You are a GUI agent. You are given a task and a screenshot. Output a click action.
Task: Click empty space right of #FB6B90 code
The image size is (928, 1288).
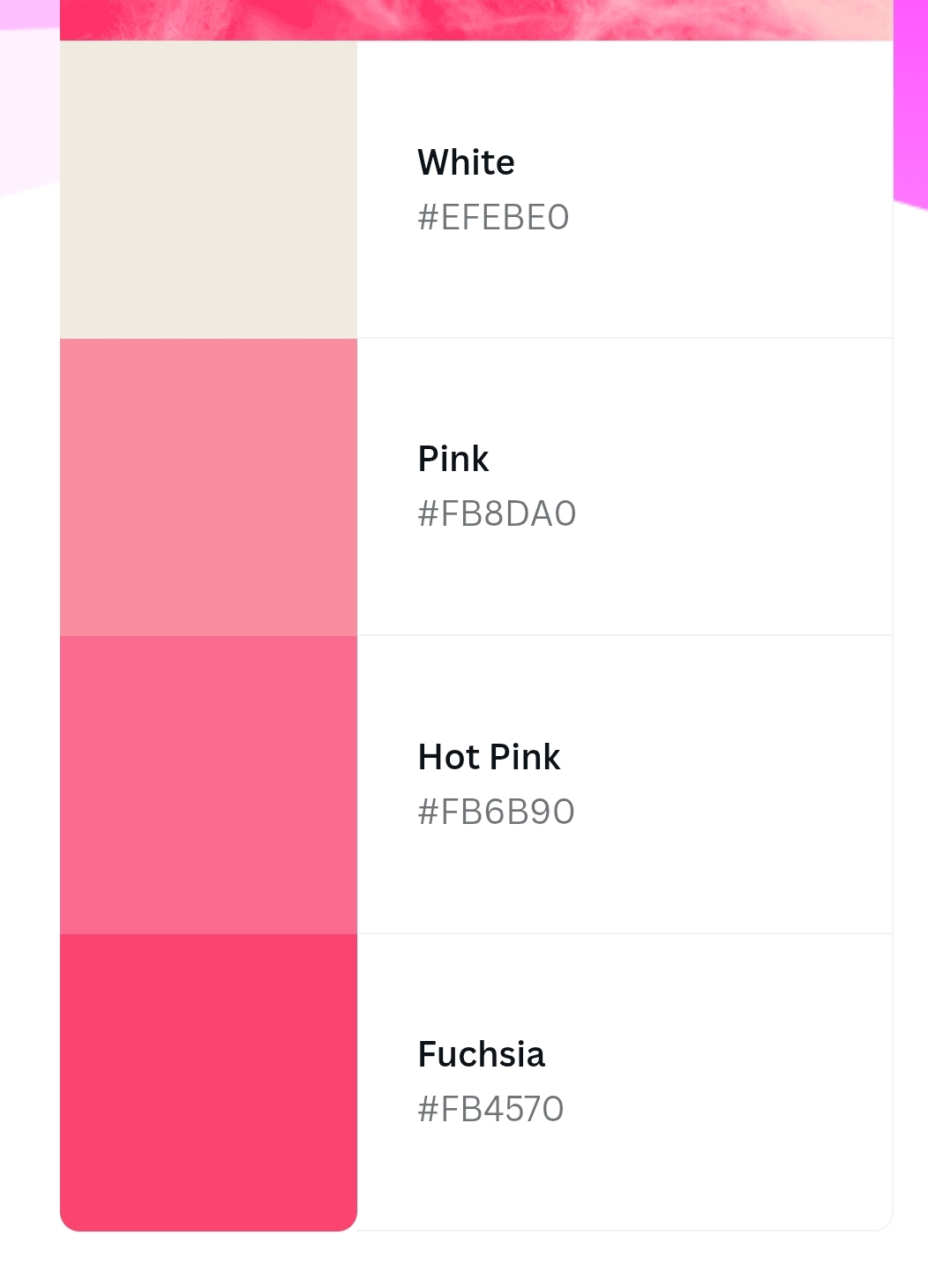pyautogui.click(x=732, y=812)
